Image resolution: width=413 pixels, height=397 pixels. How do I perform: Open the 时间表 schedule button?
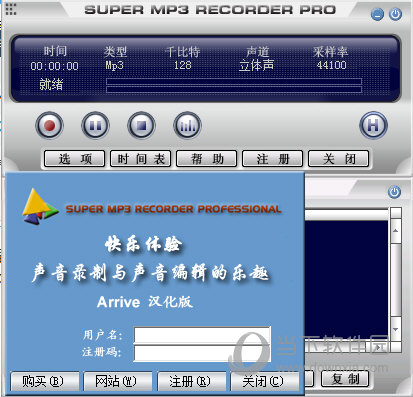coord(141,159)
